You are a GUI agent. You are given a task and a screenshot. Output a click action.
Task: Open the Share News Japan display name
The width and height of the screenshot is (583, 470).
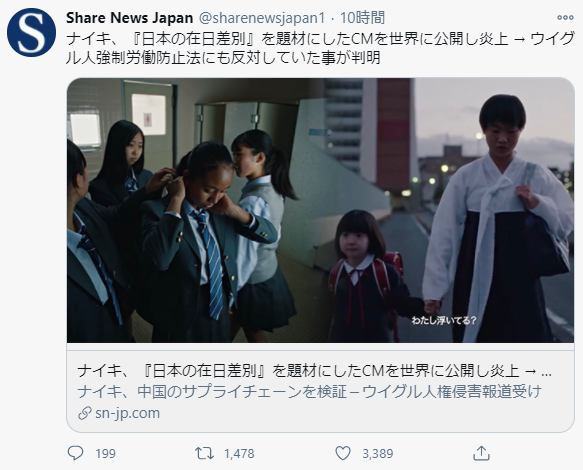(x=129, y=17)
